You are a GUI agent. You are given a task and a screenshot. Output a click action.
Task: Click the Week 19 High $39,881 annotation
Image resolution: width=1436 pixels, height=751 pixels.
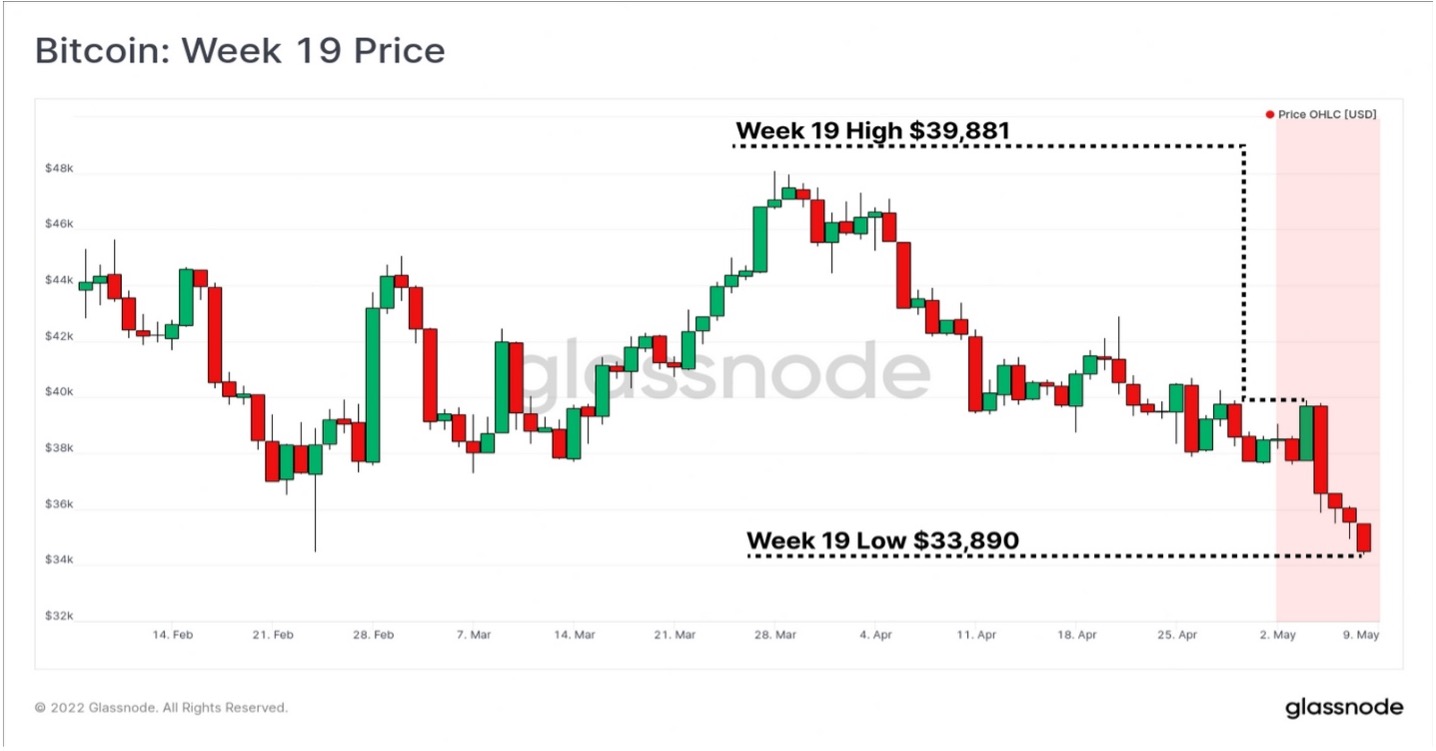pyautogui.click(x=873, y=131)
